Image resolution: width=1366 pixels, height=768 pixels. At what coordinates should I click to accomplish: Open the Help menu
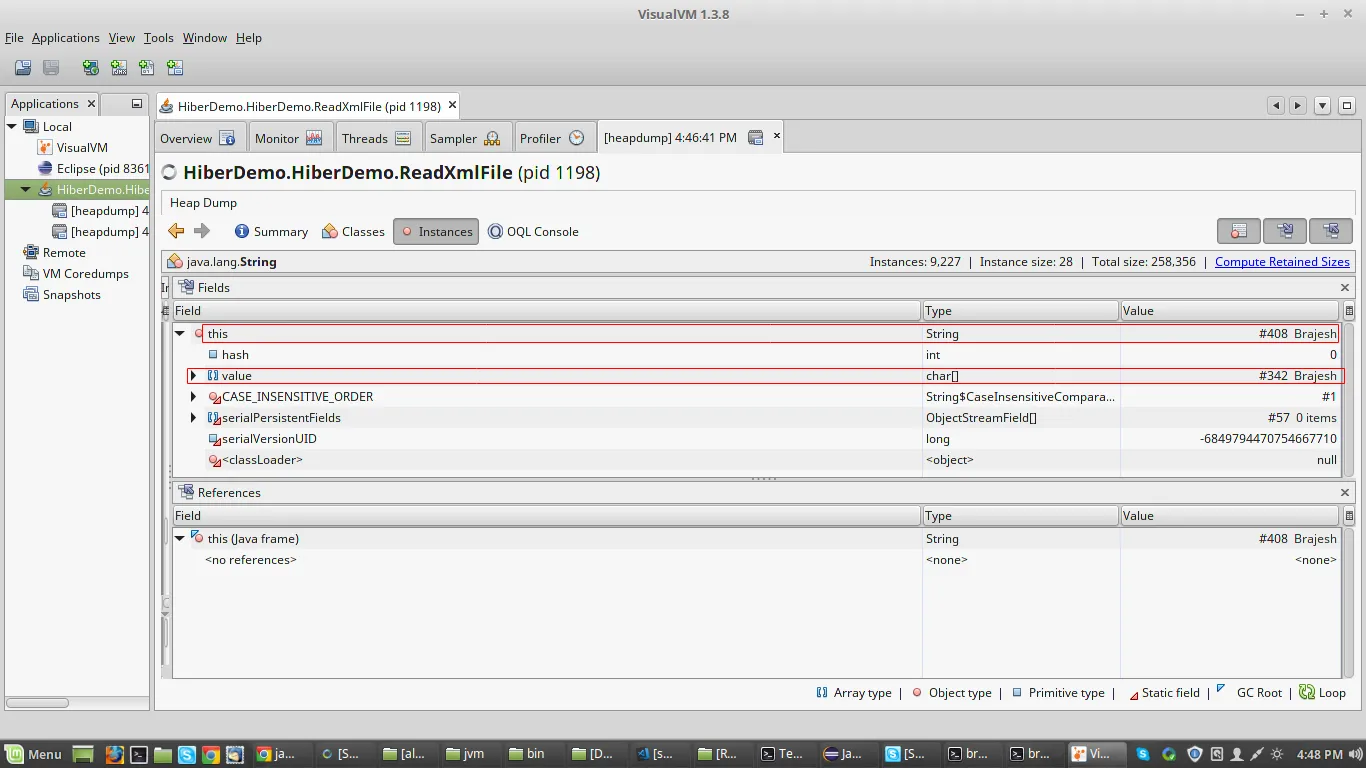tap(249, 38)
